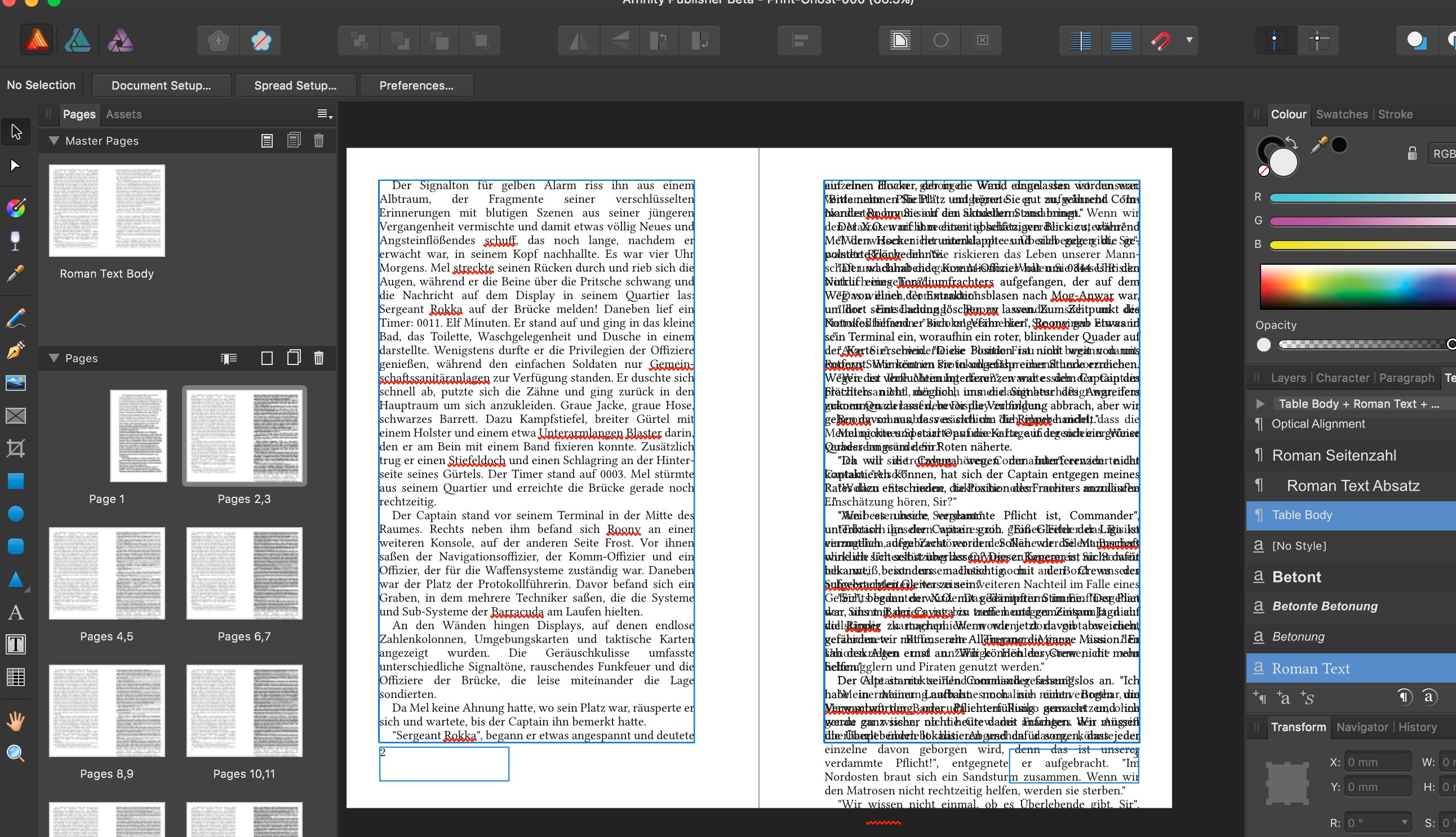Screen dimensions: 1456x837
Task: Open the Stroke tab
Action: click(x=1395, y=114)
